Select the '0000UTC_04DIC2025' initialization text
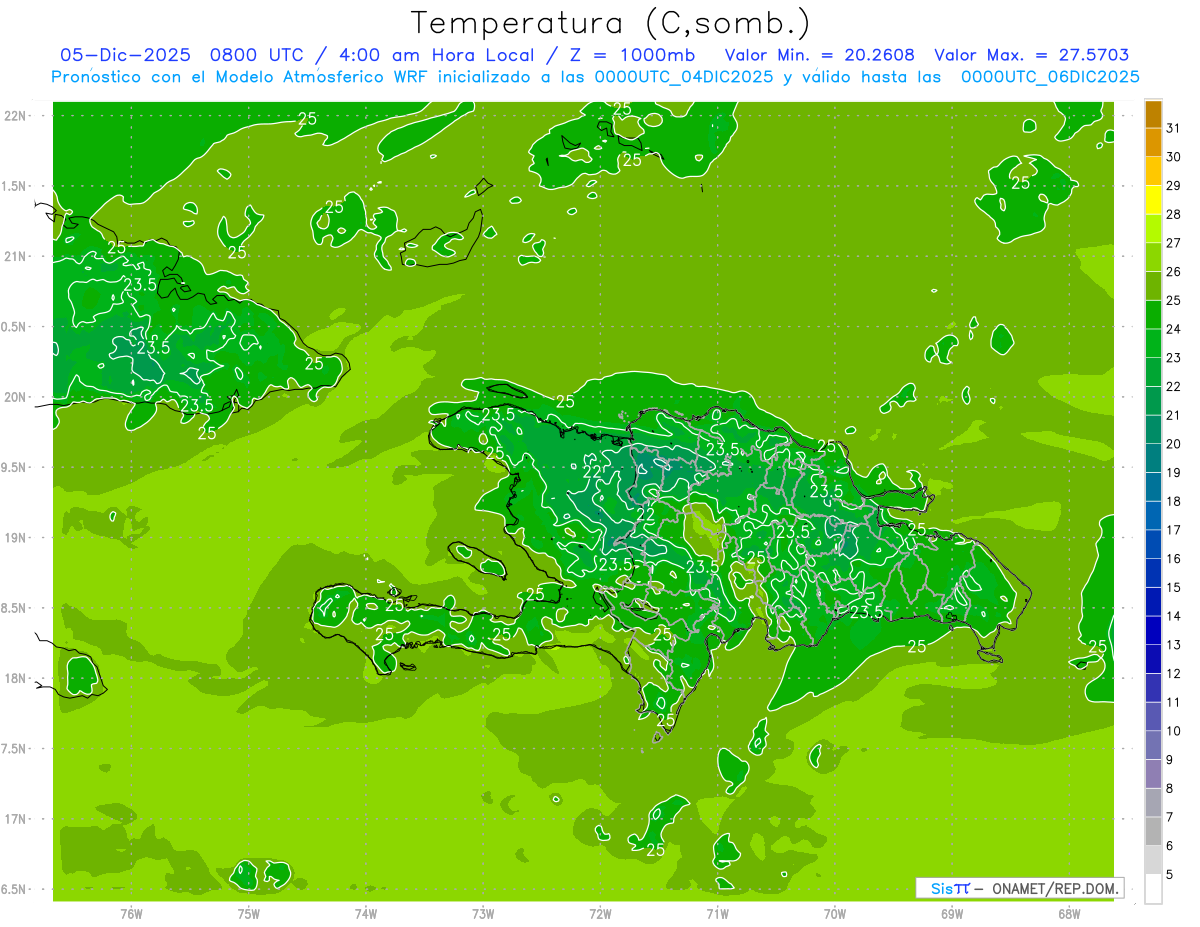The image size is (1200, 927). point(684,77)
